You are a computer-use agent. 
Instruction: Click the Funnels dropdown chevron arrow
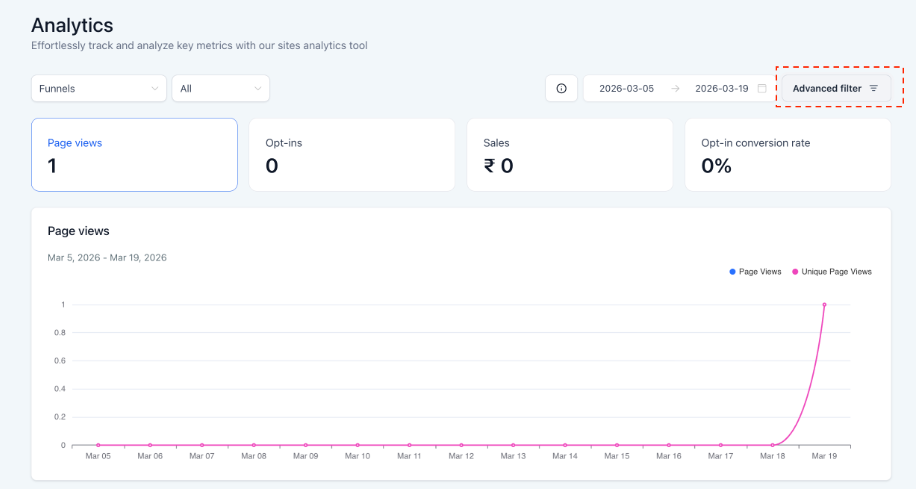click(155, 88)
